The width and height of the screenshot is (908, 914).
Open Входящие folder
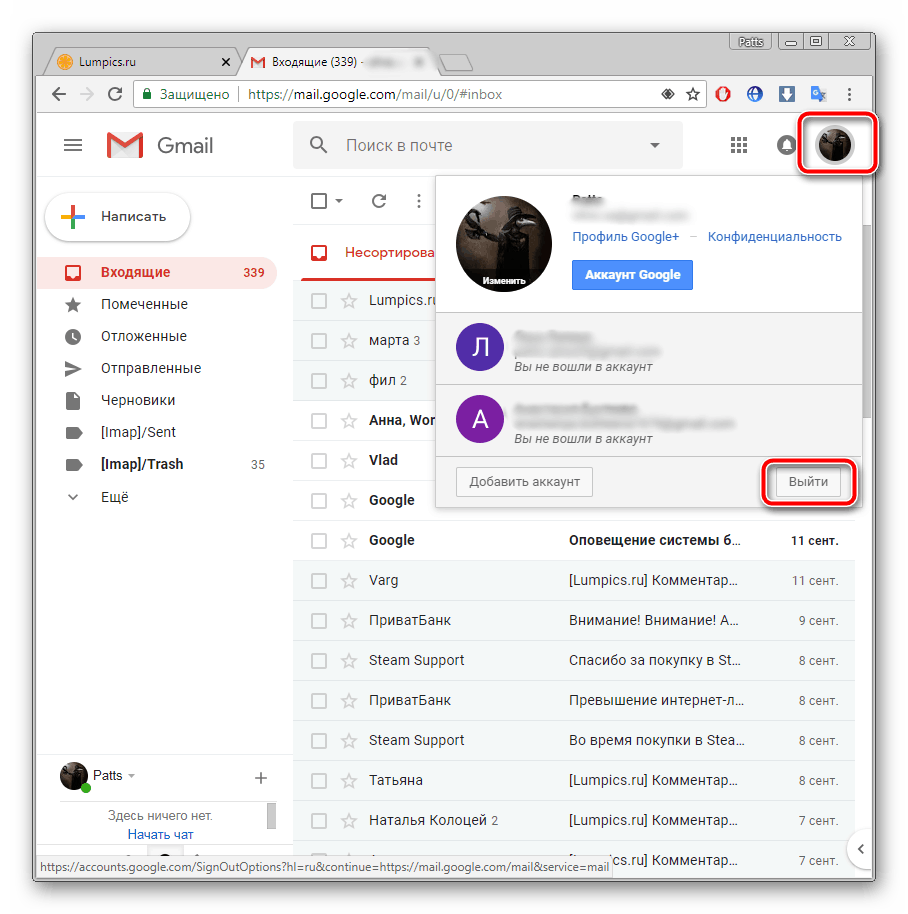[x=156, y=273]
